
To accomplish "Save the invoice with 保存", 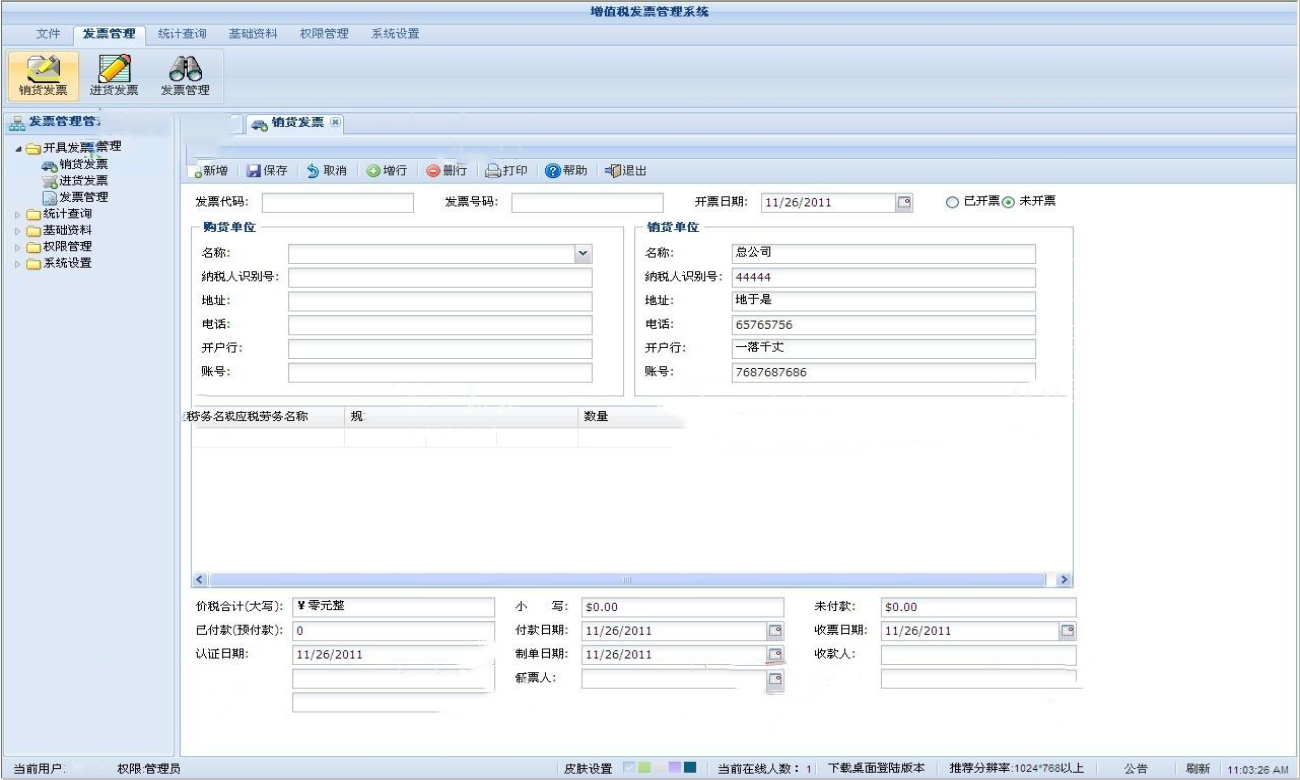I will [267, 171].
